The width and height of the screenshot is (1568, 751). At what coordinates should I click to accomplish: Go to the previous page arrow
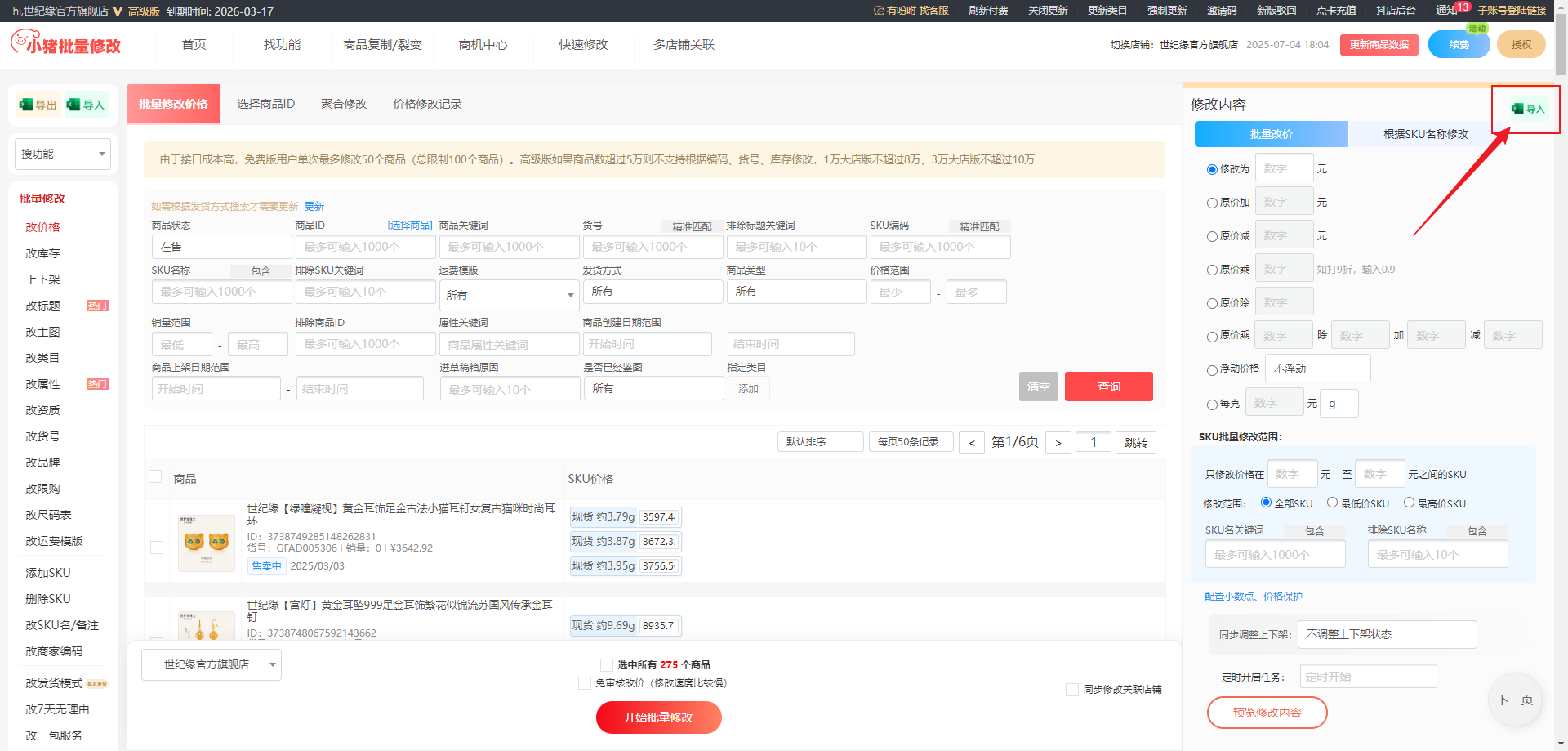pos(971,443)
